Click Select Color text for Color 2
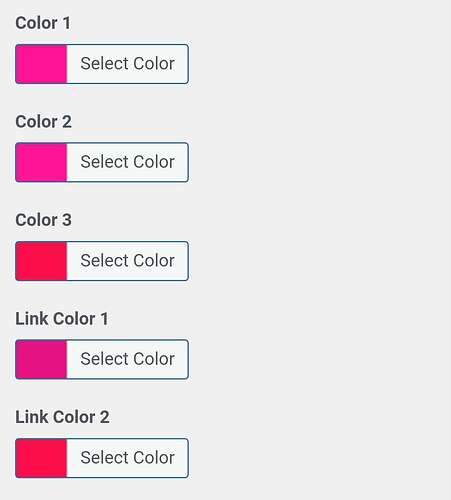451x500 pixels. (128, 162)
